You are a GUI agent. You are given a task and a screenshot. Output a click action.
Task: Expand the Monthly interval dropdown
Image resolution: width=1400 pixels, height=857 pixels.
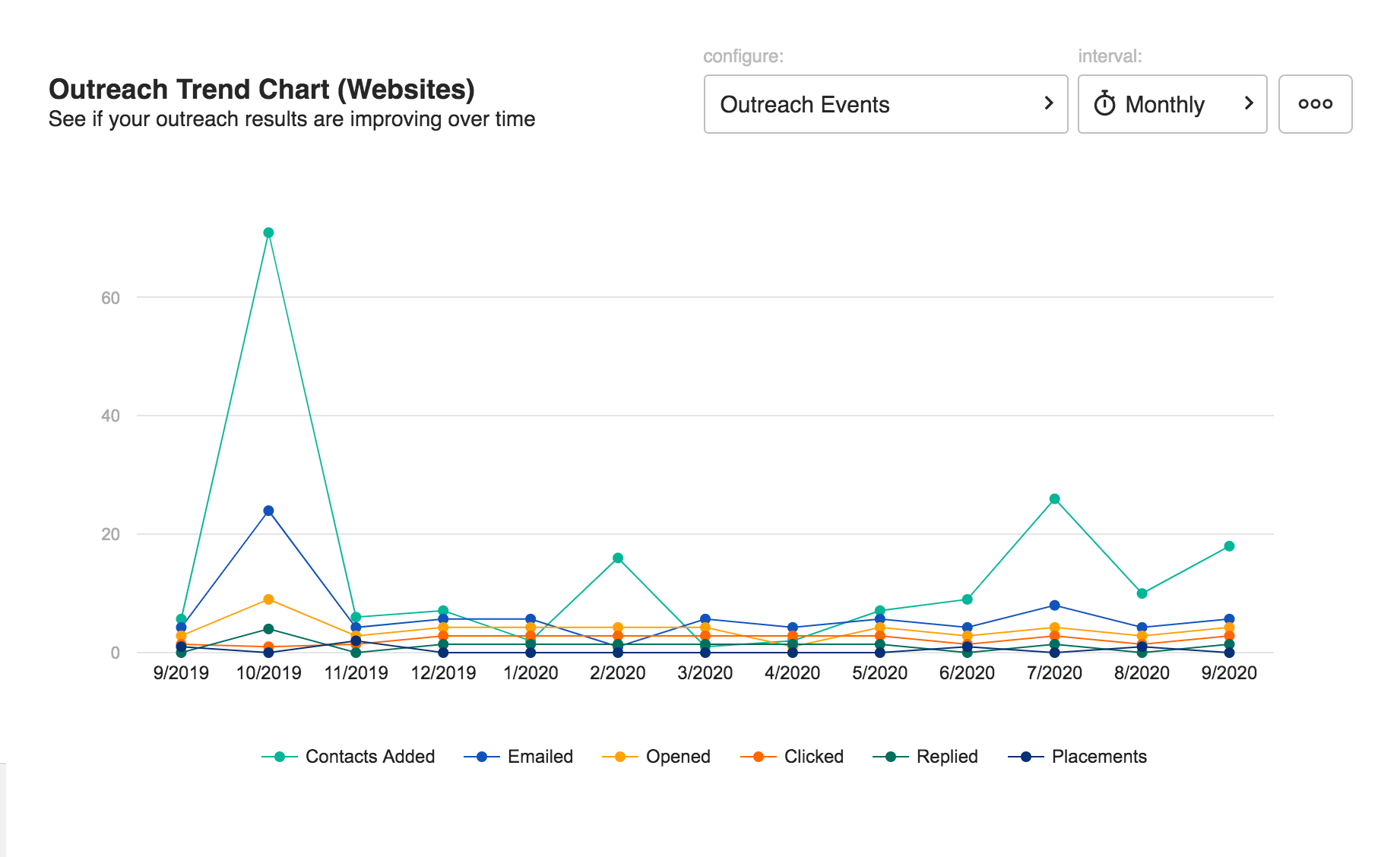(x=1171, y=104)
